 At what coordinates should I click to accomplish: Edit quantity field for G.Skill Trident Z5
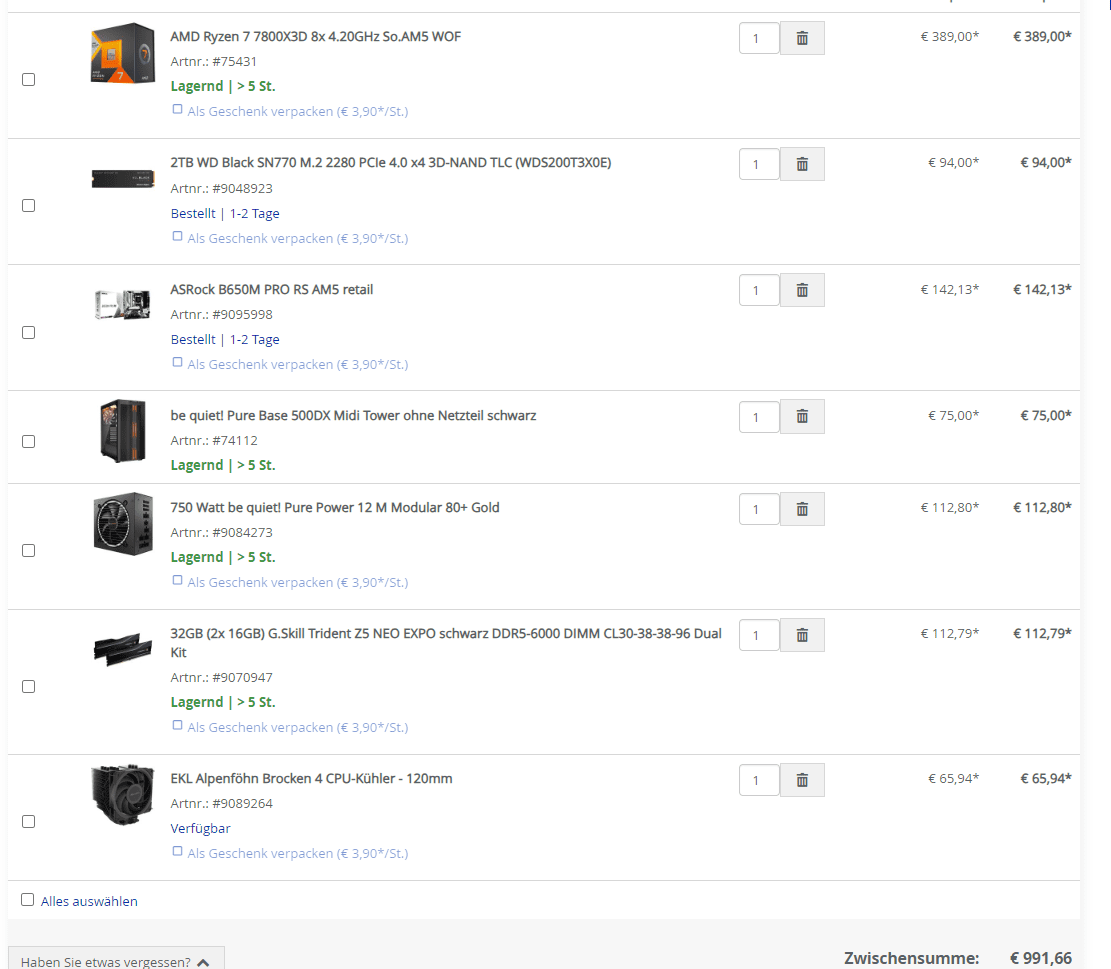(x=759, y=635)
